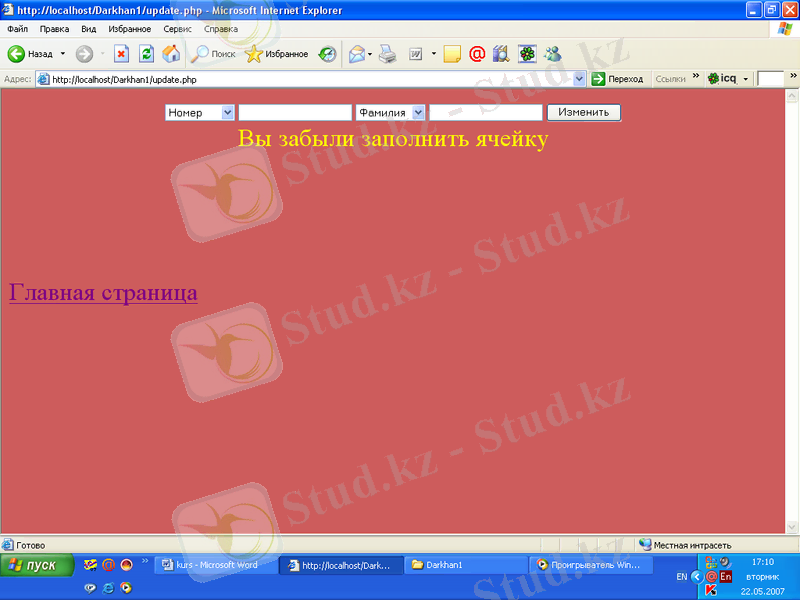Click the Research toolbar icon

point(501,54)
